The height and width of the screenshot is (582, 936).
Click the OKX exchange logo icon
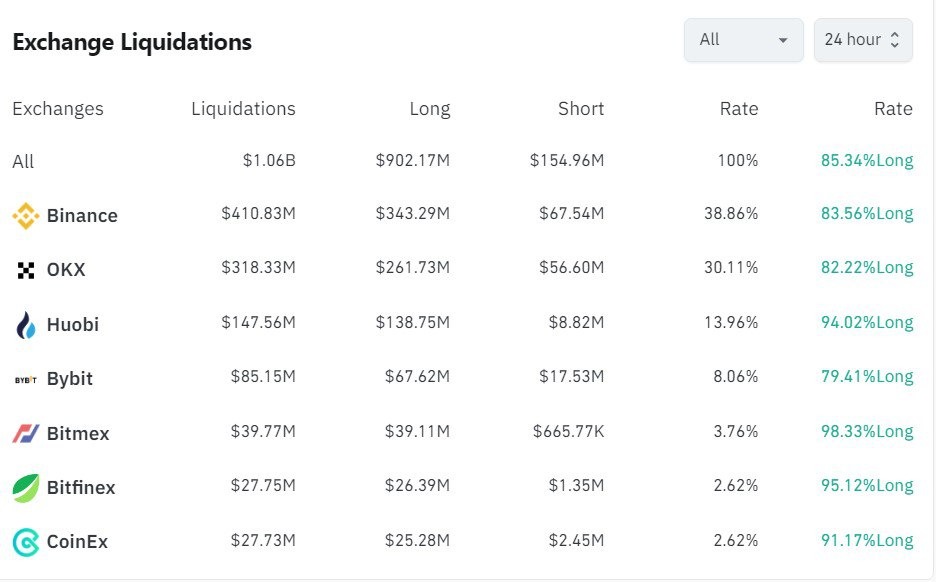(x=25, y=270)
